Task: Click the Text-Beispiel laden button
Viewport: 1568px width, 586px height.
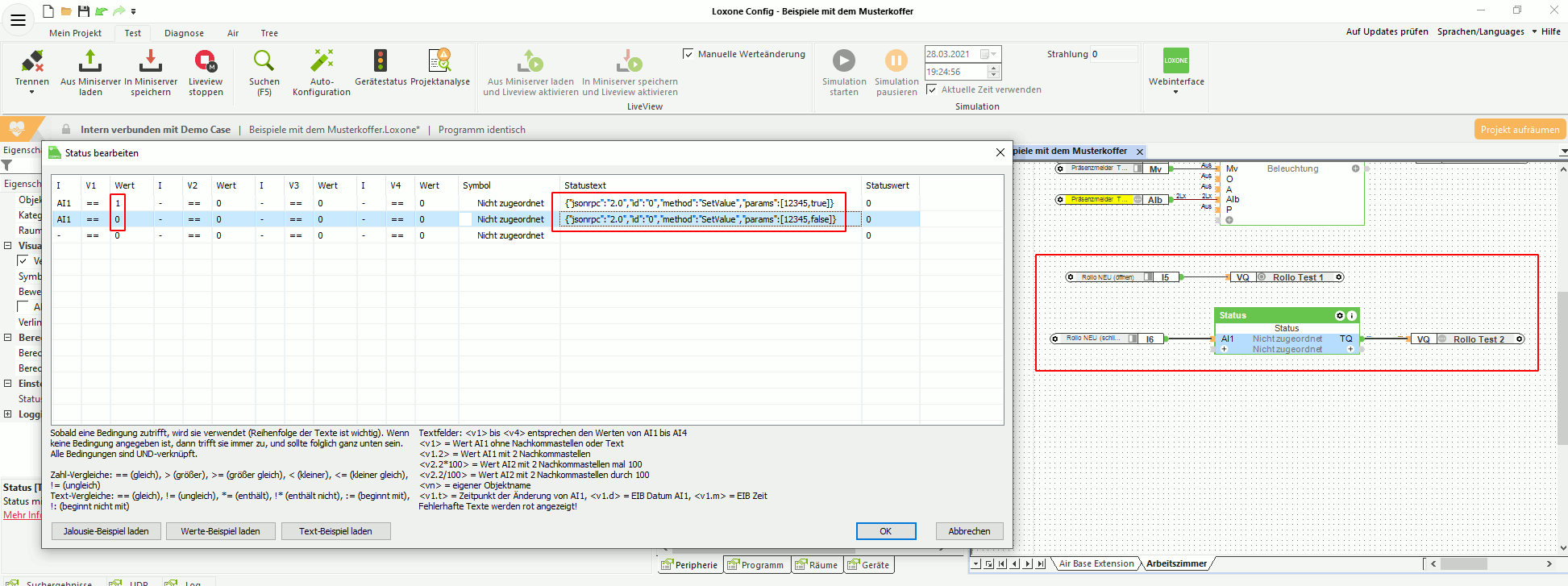Action: click(x=336, y=531)
